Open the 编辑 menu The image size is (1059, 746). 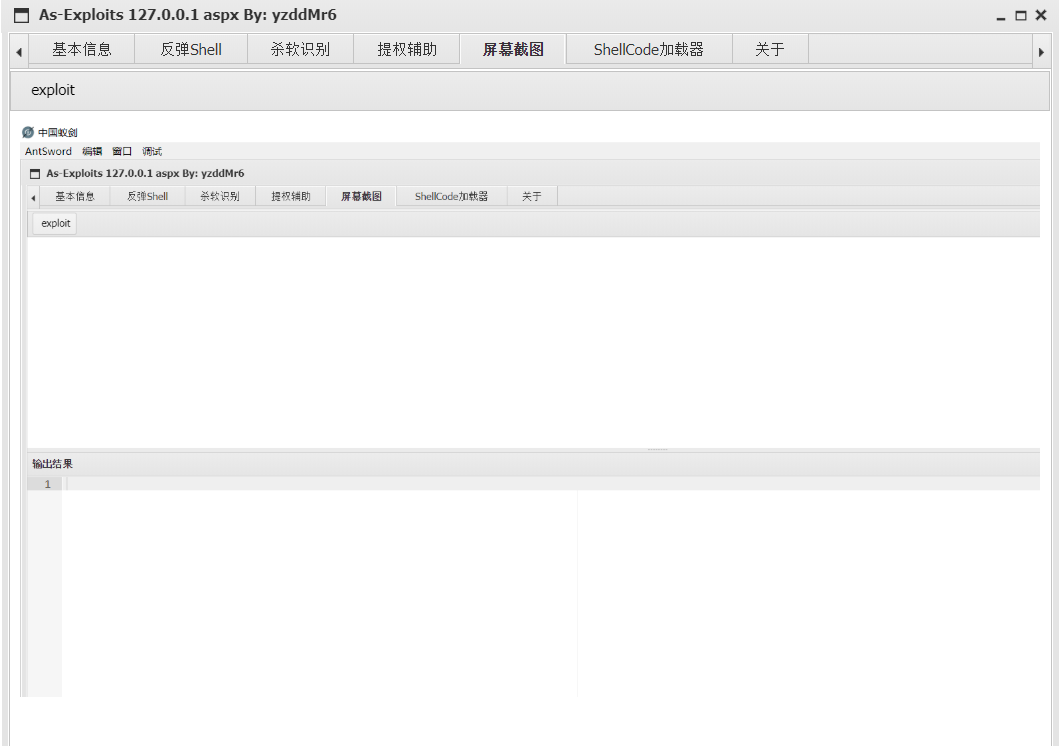pyautogui.click(x=92, y=151)
